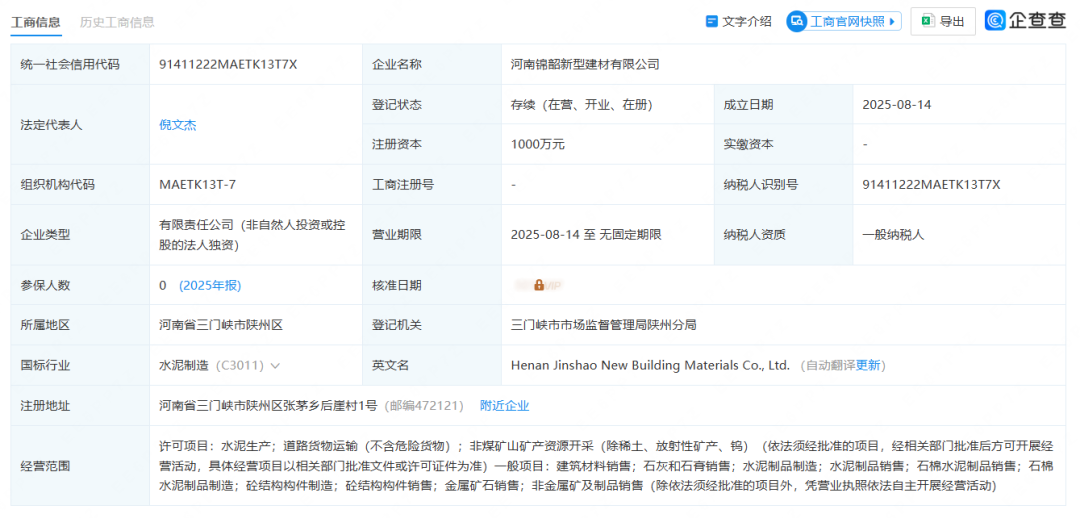Click the Excel icon on 导出 button

(x=928, y=21)
